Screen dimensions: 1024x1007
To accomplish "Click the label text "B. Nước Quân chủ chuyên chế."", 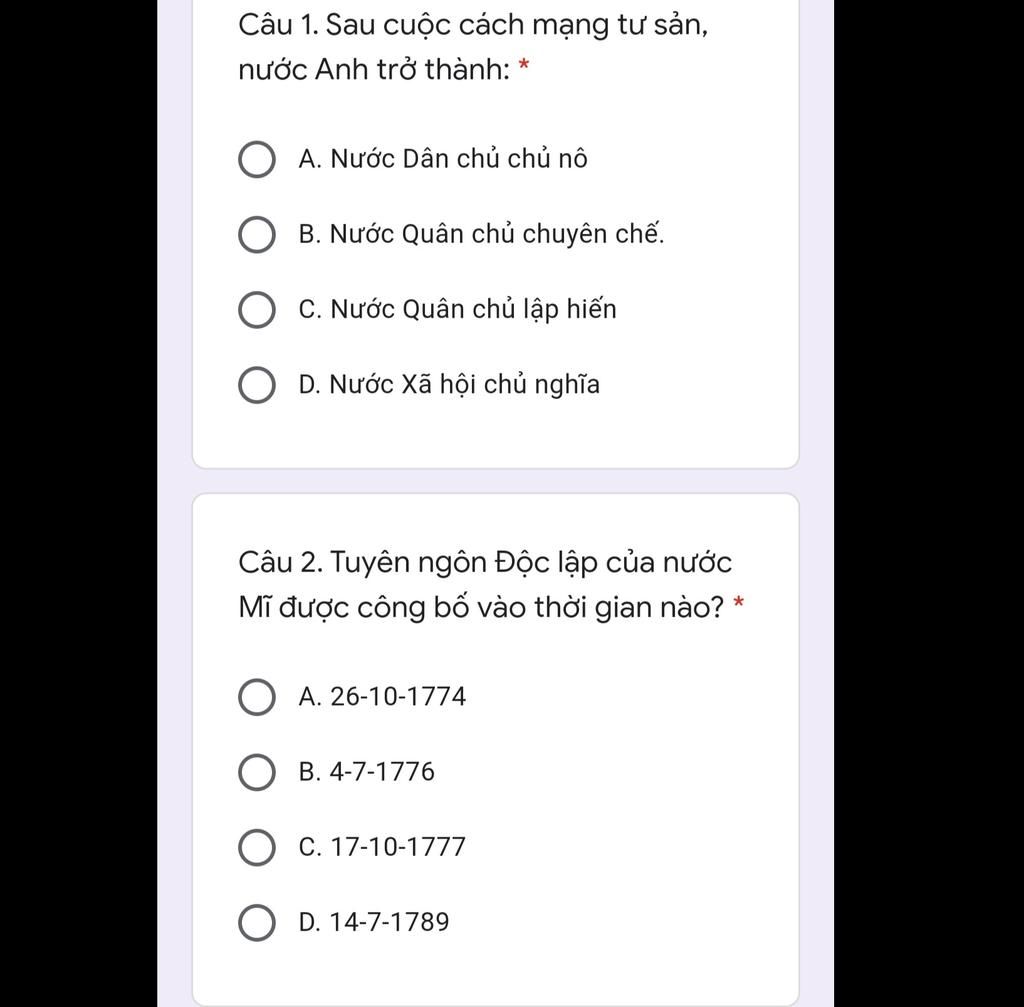I will (x=481, y=234).
